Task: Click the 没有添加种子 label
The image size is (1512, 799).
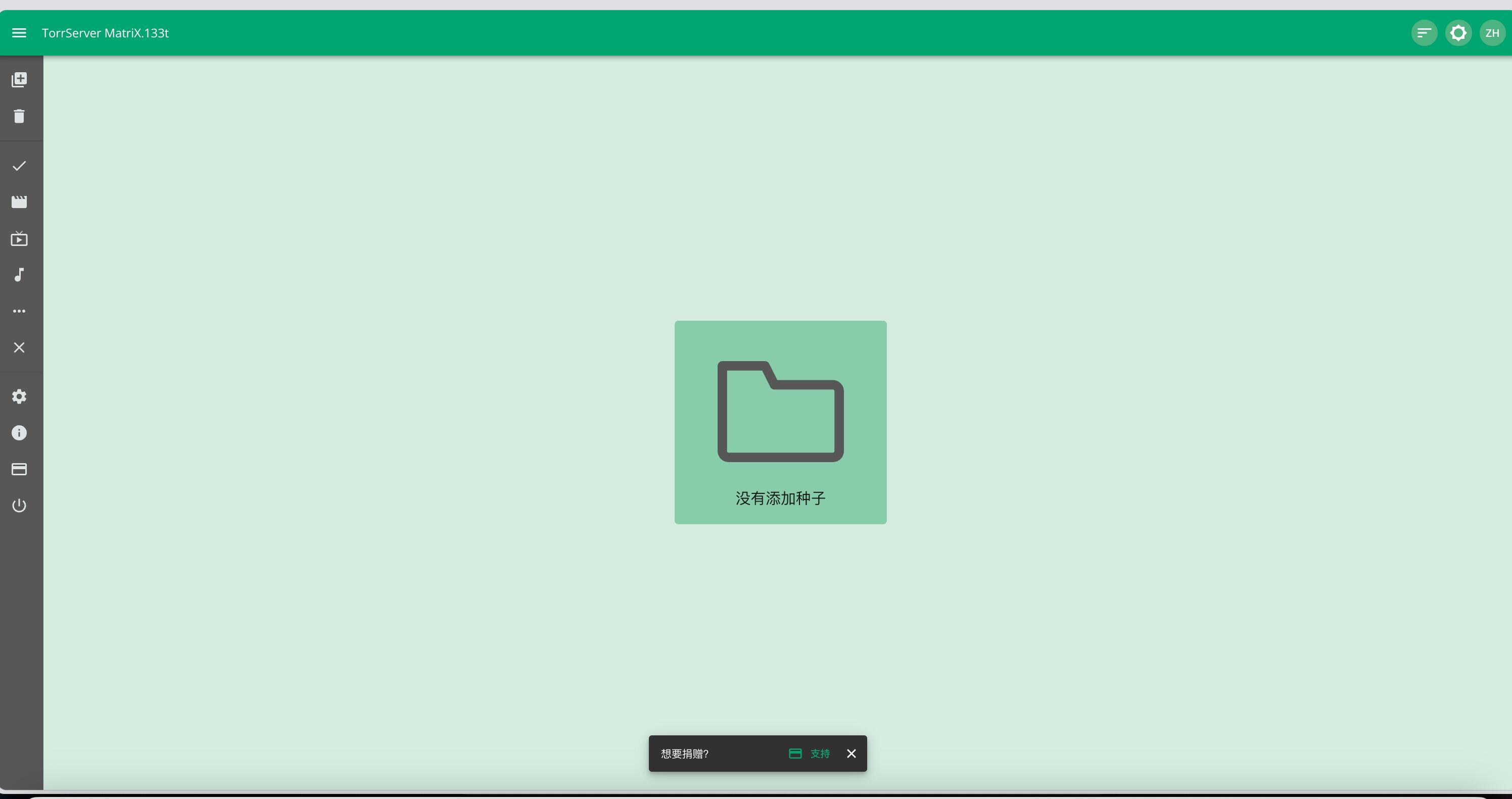Action: click(780, 498)
